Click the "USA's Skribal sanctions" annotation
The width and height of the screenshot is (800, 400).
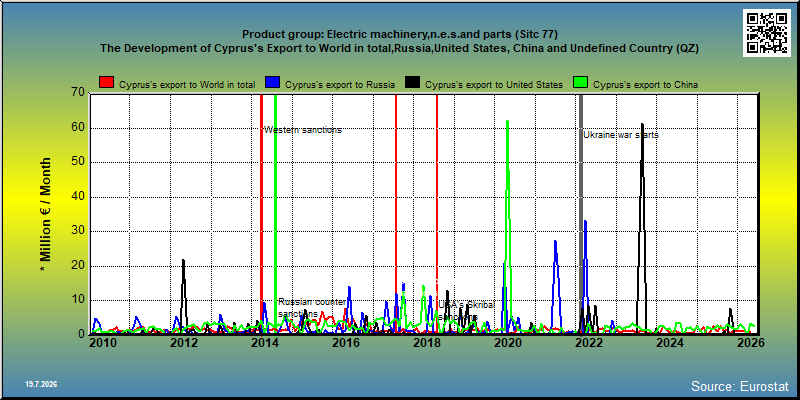(x=466, y=311)
